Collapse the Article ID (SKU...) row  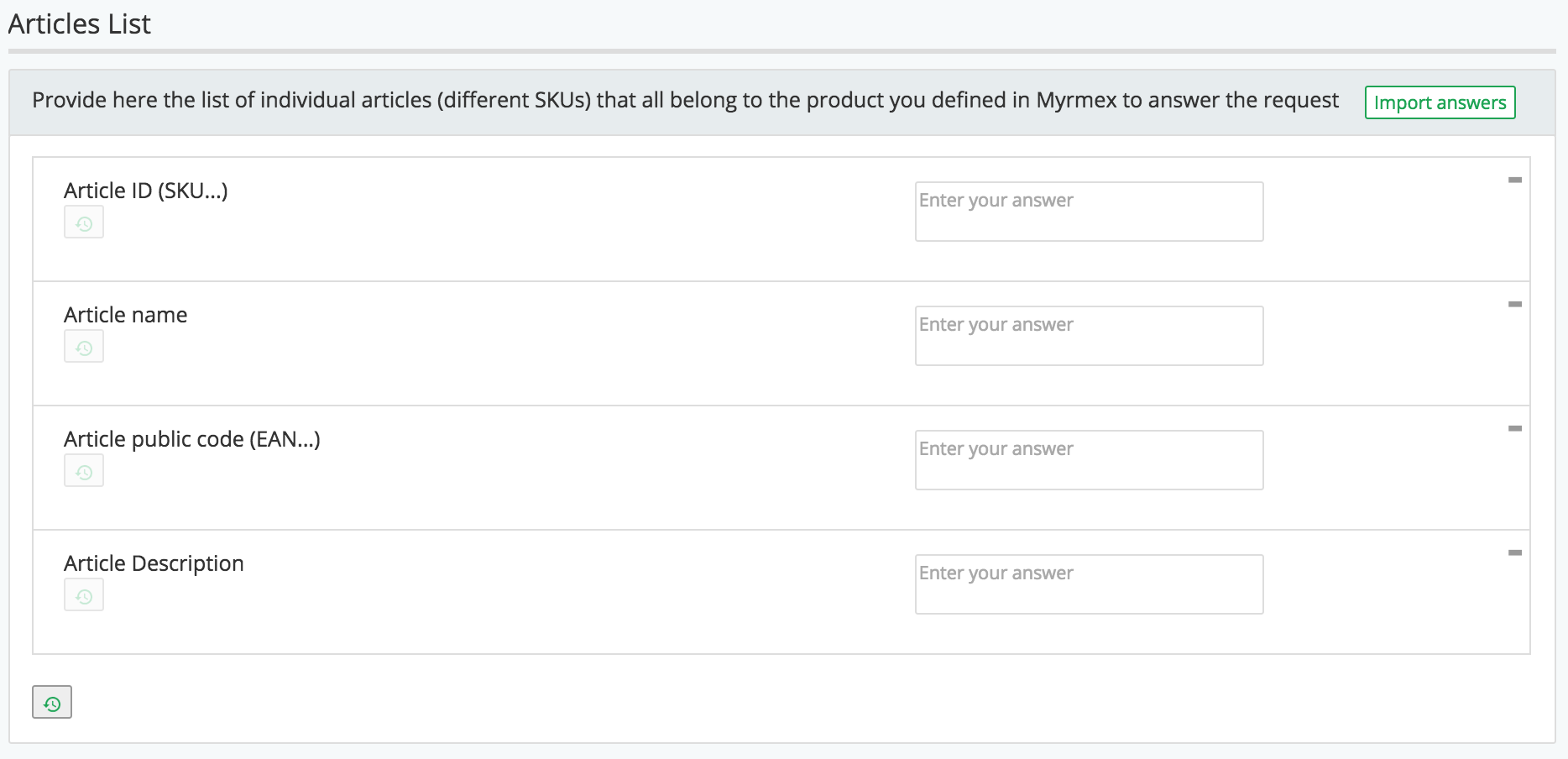click(x=1514, y=181)
